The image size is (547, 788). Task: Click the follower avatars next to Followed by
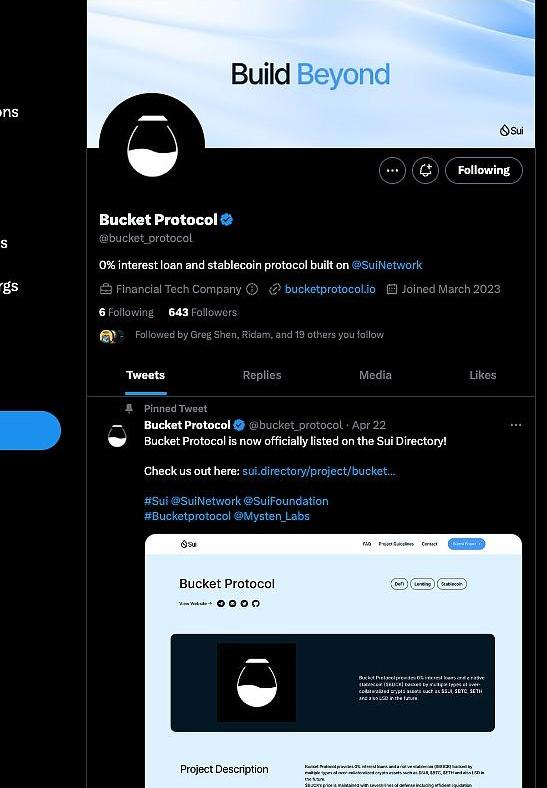coord(112,336)
